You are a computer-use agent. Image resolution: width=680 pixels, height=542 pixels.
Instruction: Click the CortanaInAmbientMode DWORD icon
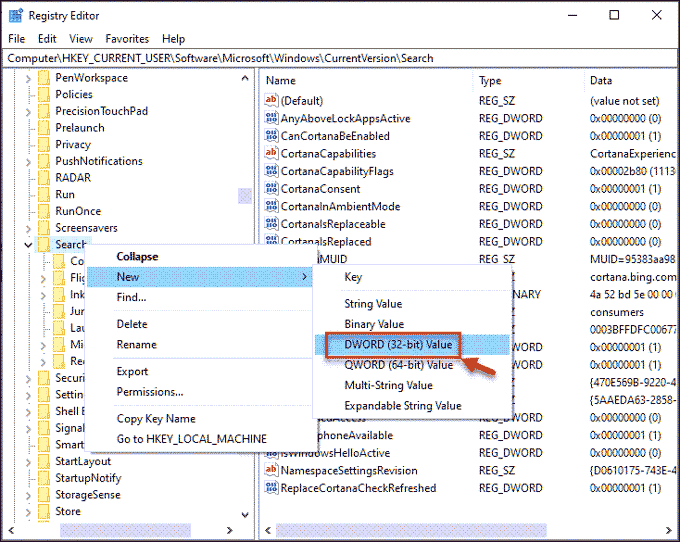(x=271, y=206)
